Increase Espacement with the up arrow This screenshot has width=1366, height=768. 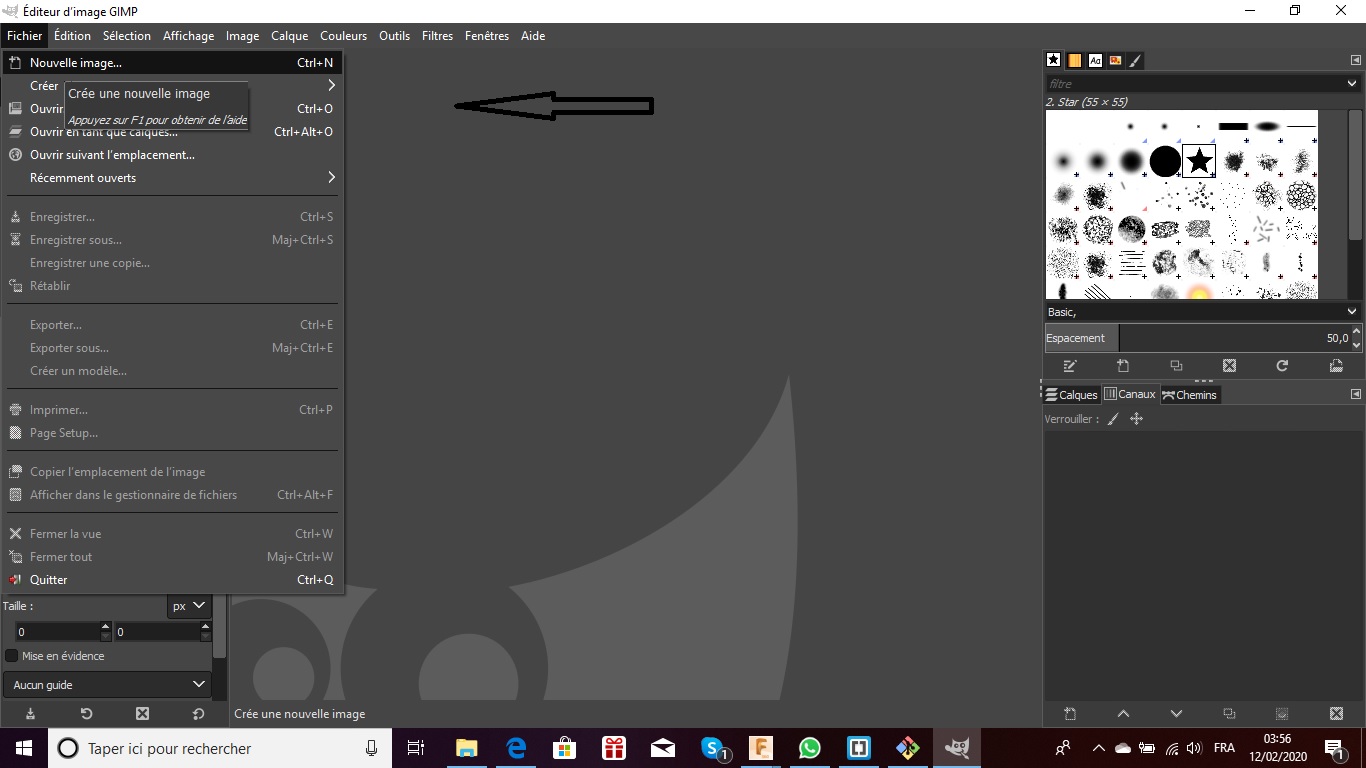click(1356, 332)
